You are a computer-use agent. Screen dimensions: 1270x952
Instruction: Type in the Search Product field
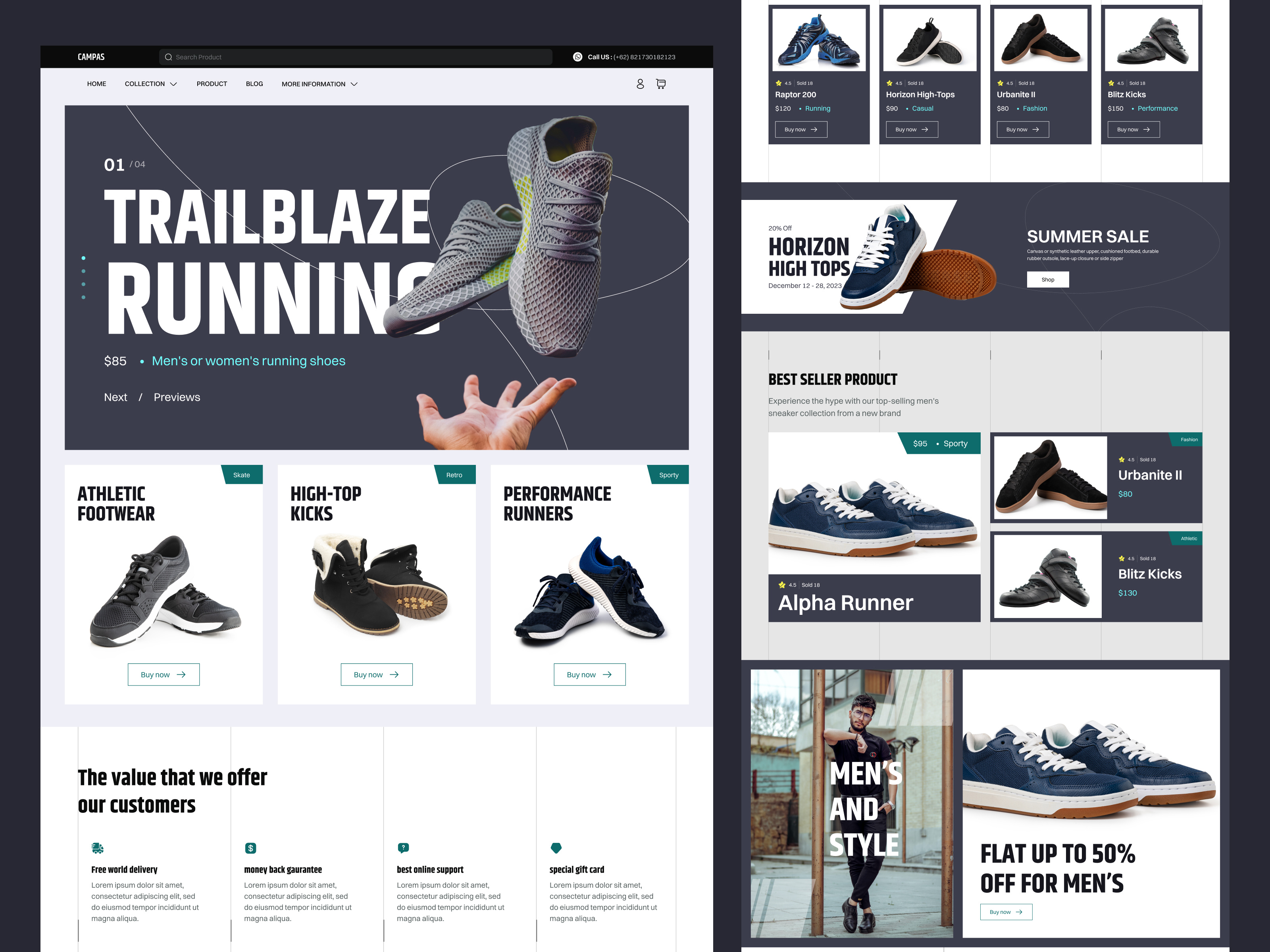(x=356, y=57)
